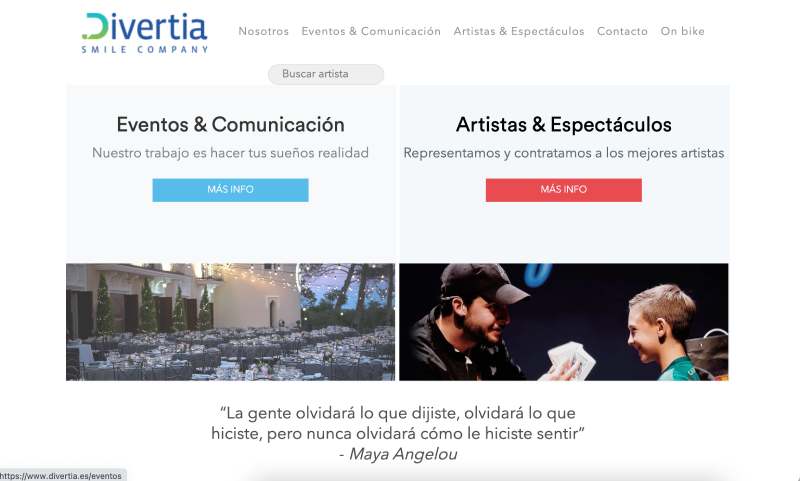Click the Maya Angelou quote text
The height and width of the screenshot is (481, 800).
[x=398, y=423]
